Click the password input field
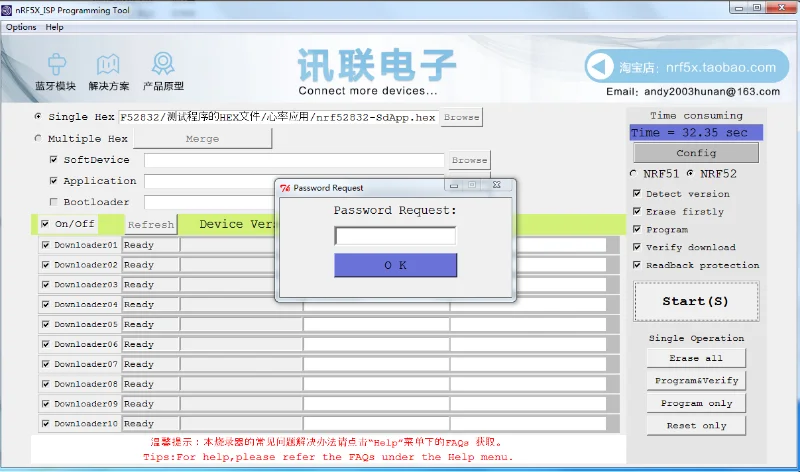Image resolution: width=800 pixels, height=472 pixels. [395, 236]
